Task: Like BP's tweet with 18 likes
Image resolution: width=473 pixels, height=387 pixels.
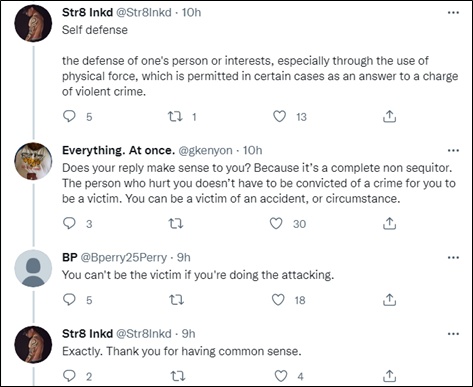Action: [278, 300]
